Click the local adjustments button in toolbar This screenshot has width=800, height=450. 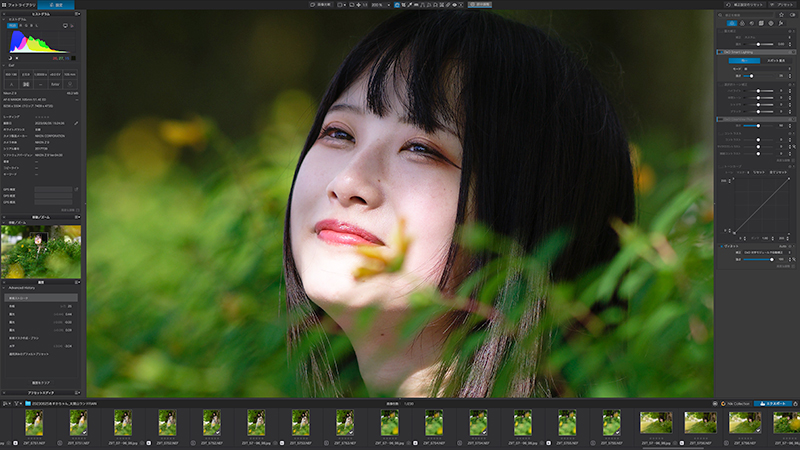(480, 5)
